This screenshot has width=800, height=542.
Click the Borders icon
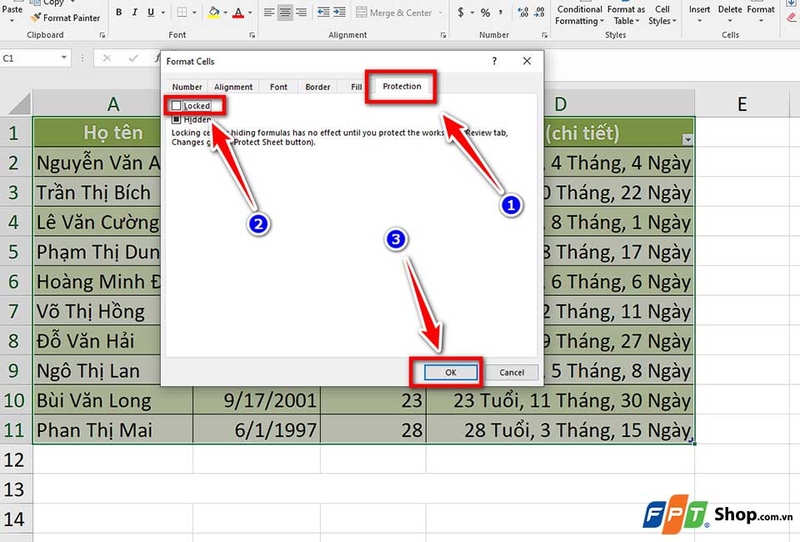point(182,12)
